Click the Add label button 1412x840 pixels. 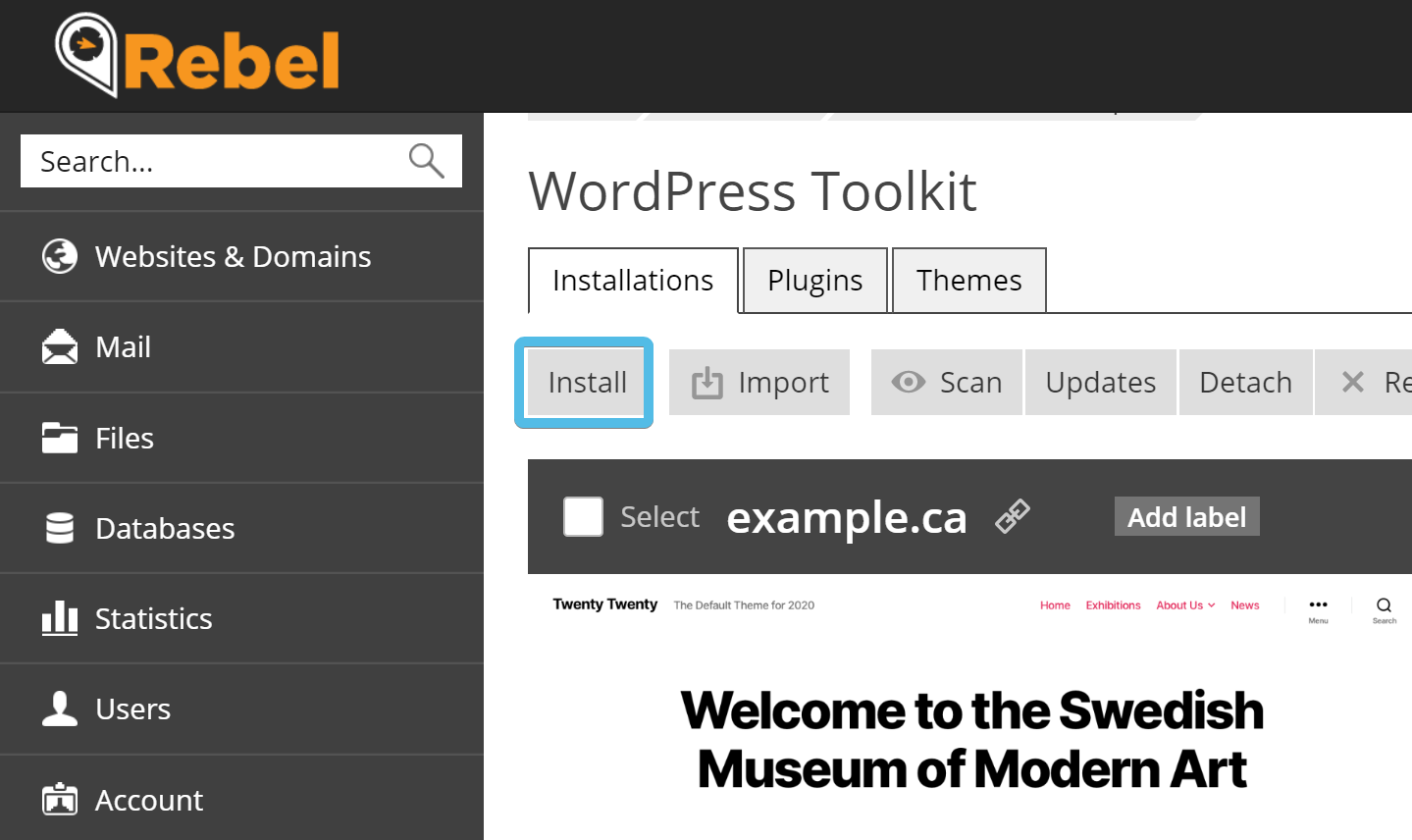(x=1187, y=516)
